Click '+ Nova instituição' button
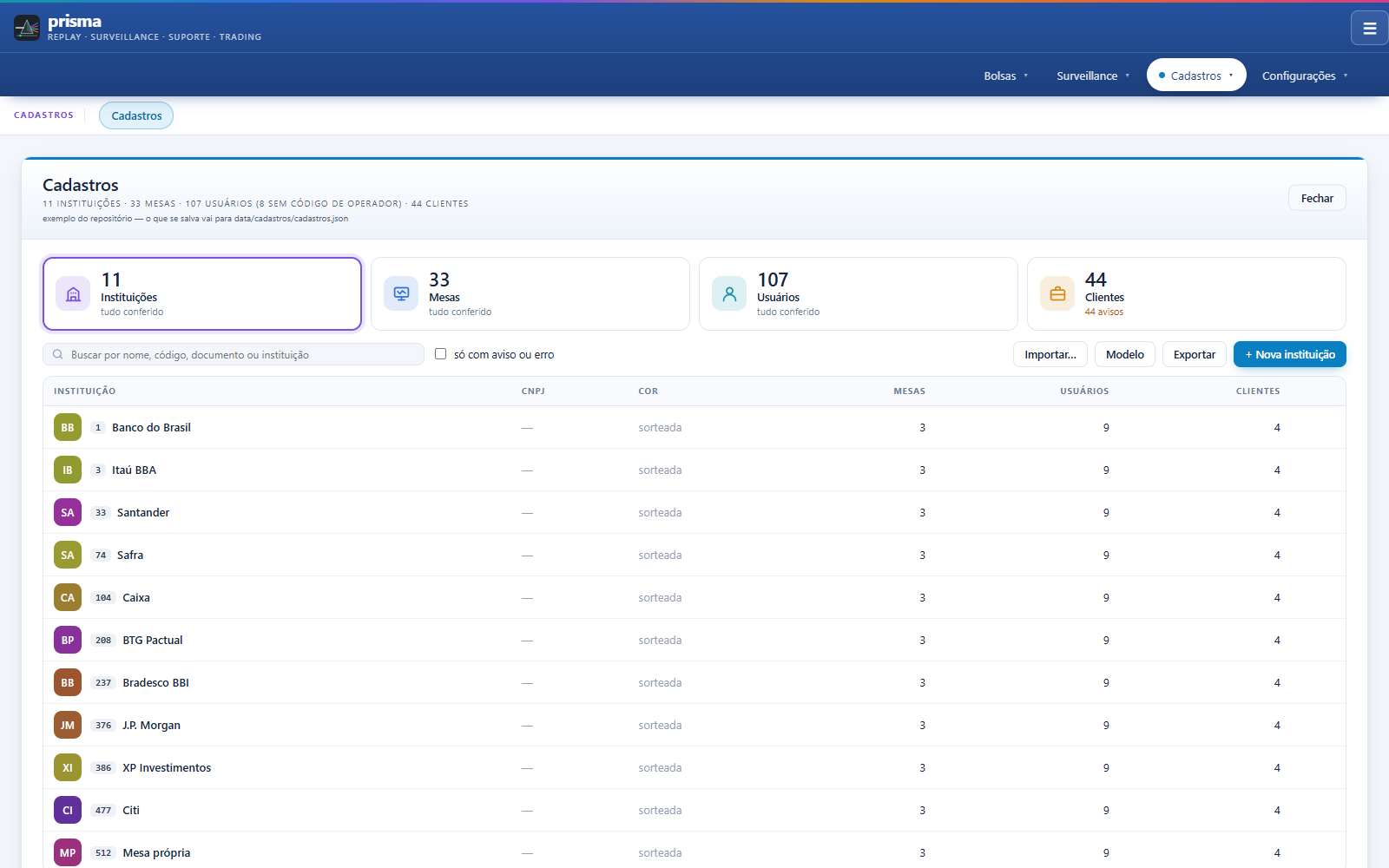The width and height of the screenshot is (1389, 868). click(x=1290, y=354)
